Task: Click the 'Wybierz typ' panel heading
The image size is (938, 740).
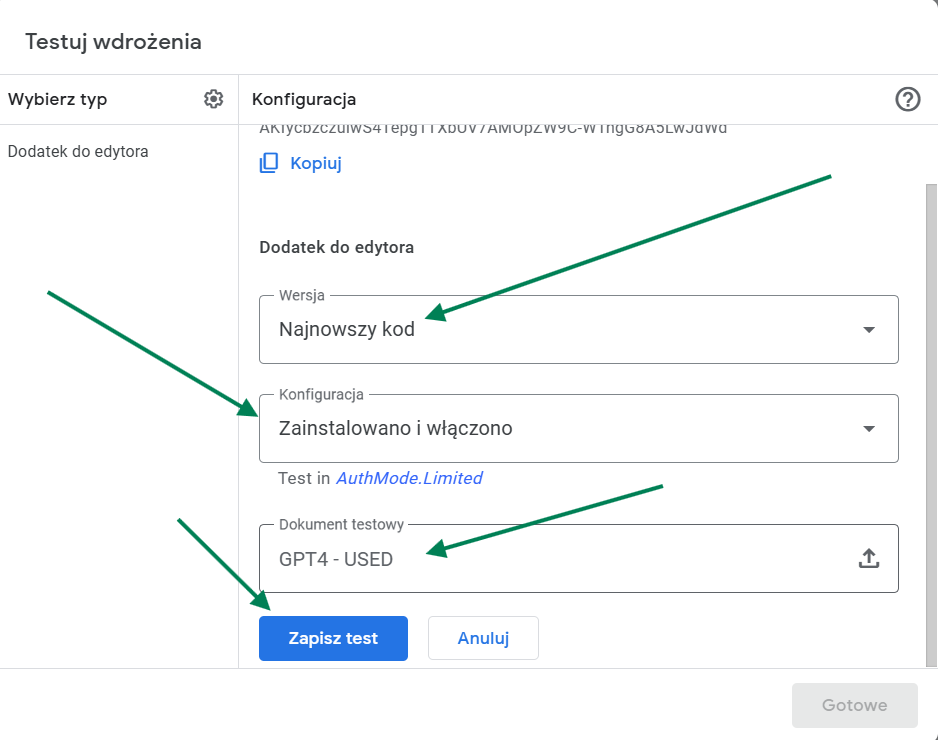Action: [x=57, y=99]
